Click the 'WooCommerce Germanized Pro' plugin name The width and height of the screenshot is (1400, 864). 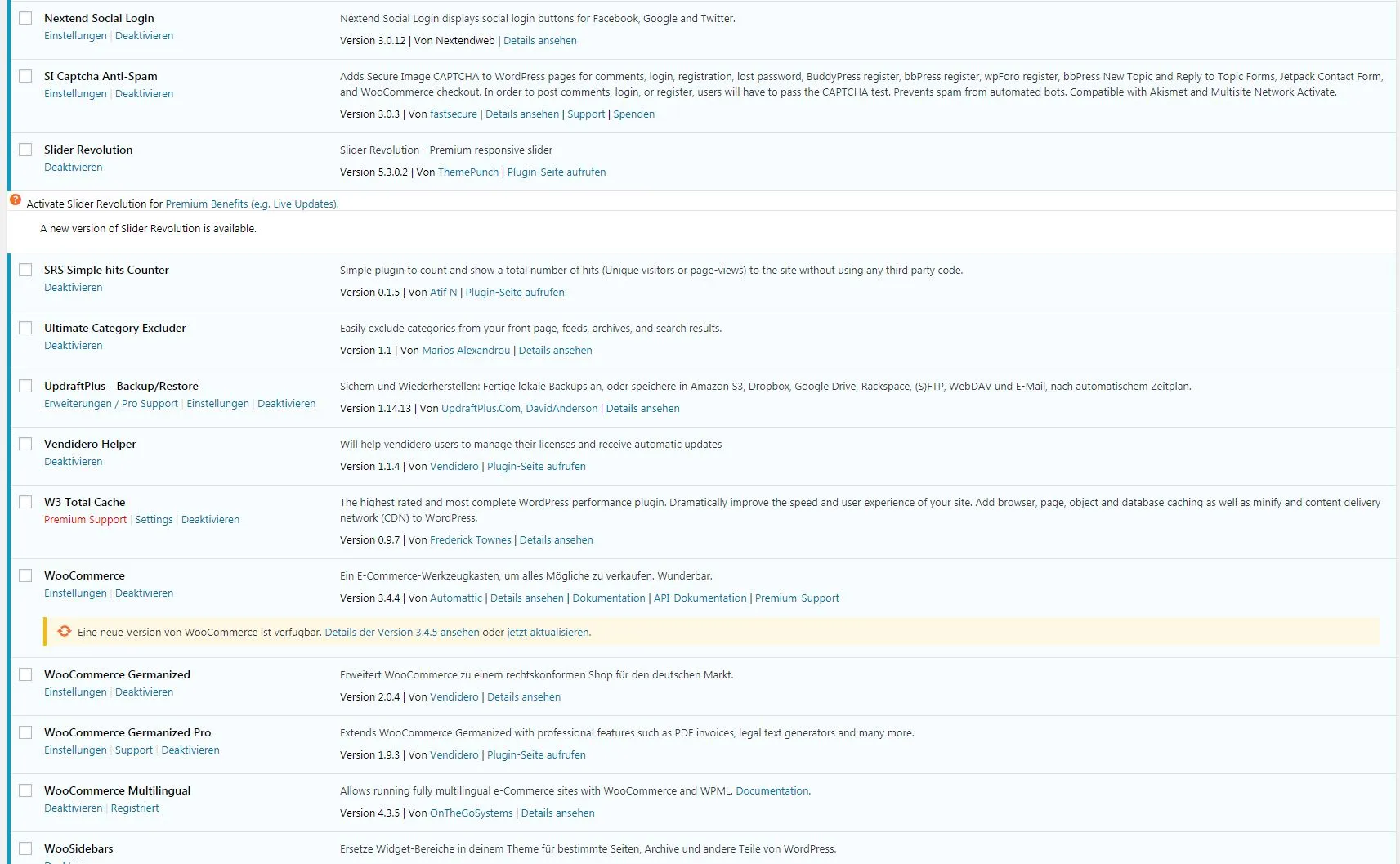tap(127, 732)
